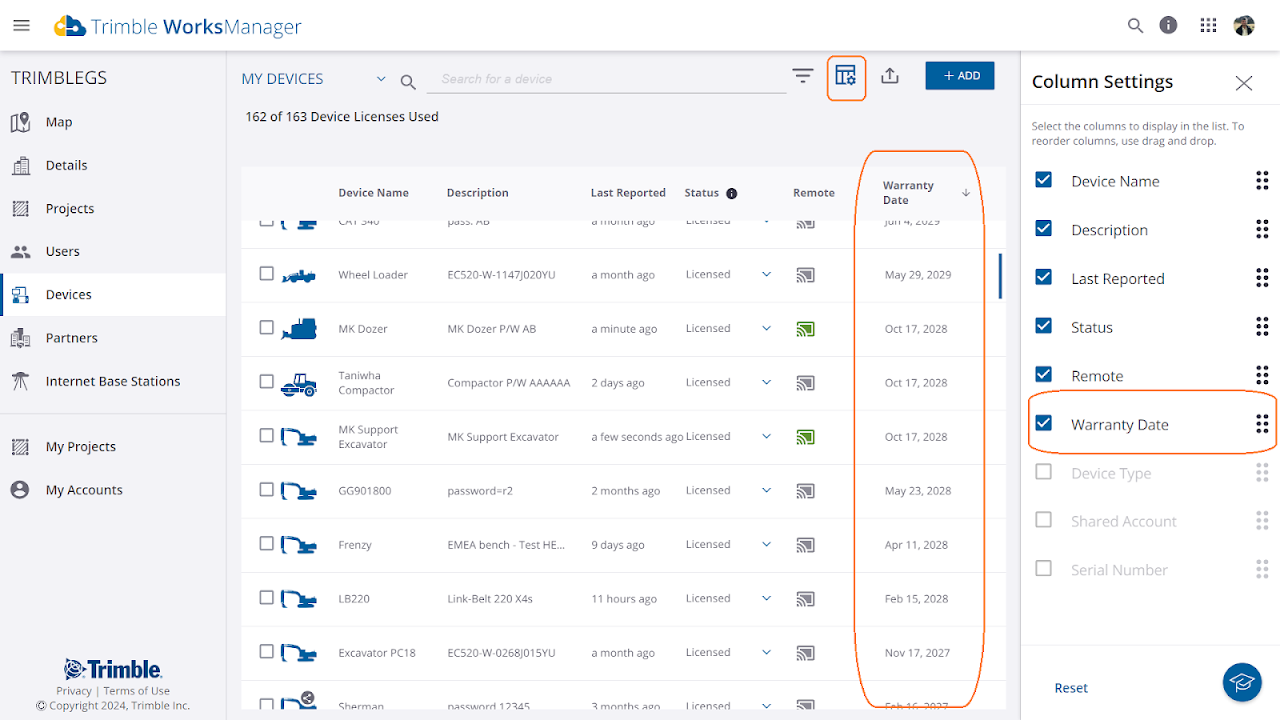Click the Trimble WorksManager logo
This screenshot has height=720, width=1280.
[177, 26]
